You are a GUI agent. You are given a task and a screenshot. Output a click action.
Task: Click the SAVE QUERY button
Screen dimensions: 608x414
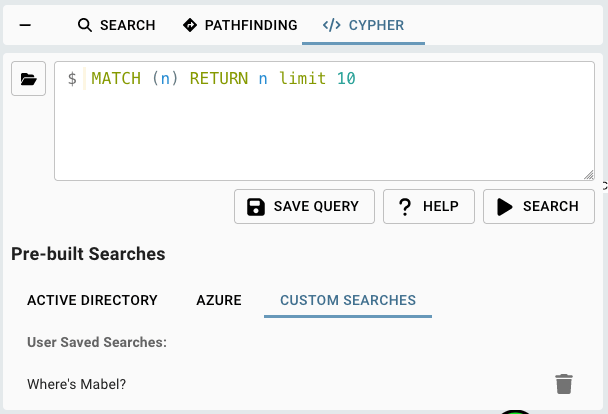pos(304,207)
